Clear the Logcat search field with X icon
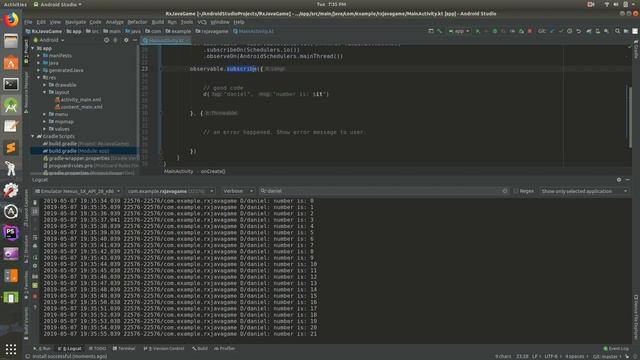The image size is (640, 360). pyautogui.click(x=505, y=191)
